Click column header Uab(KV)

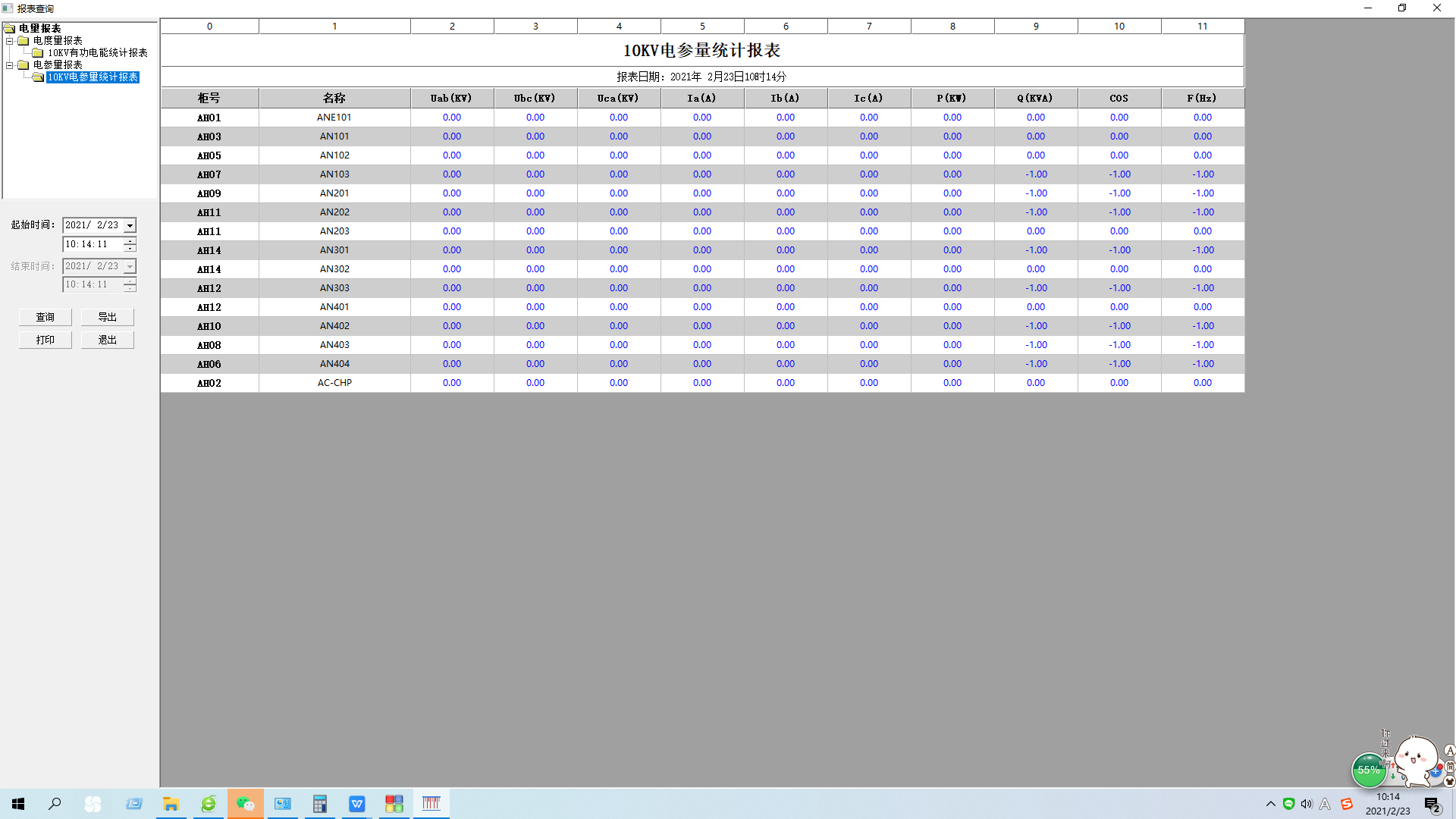(x=452, y=99)
